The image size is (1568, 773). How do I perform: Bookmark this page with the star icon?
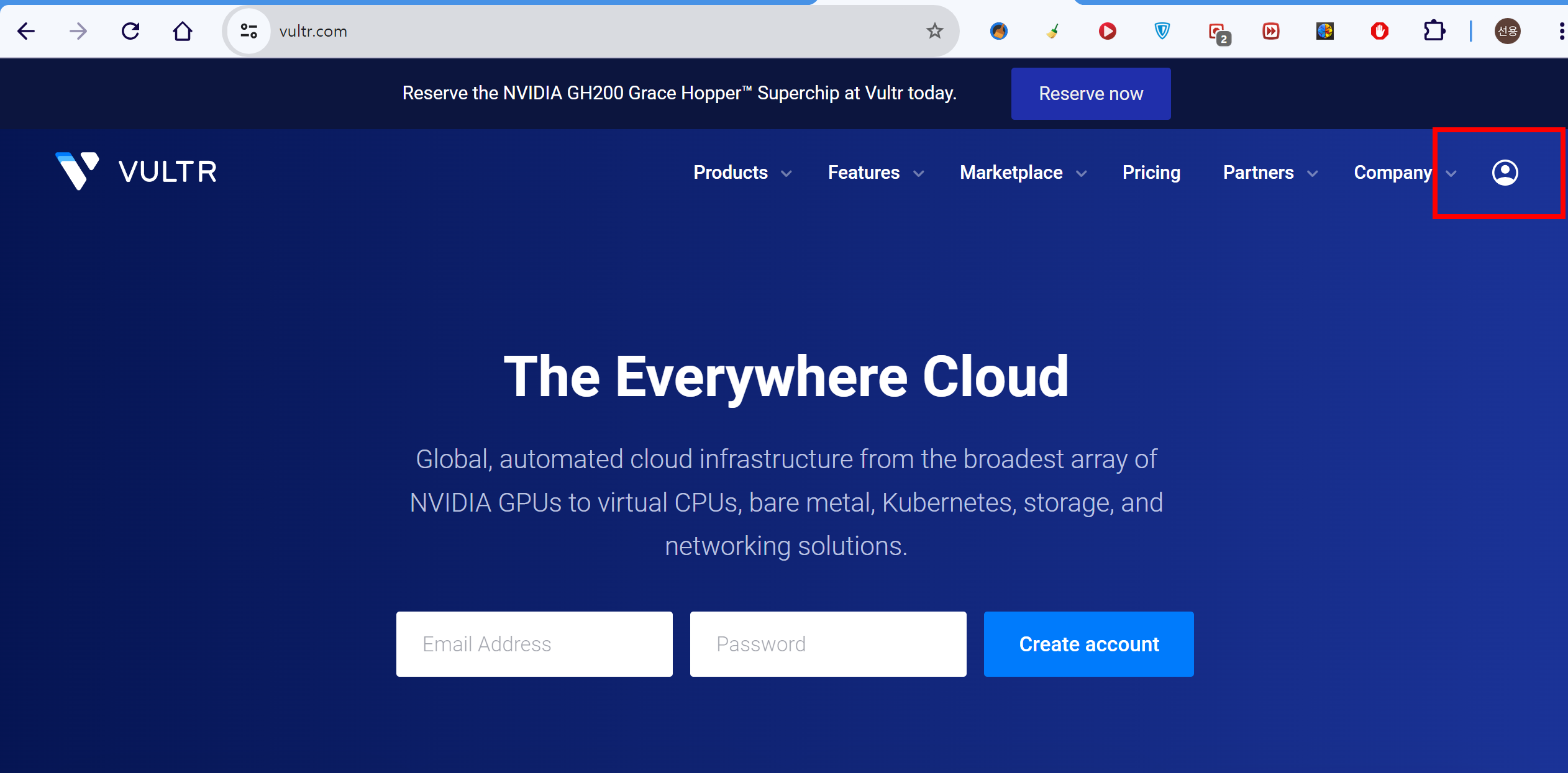point(934,31)
